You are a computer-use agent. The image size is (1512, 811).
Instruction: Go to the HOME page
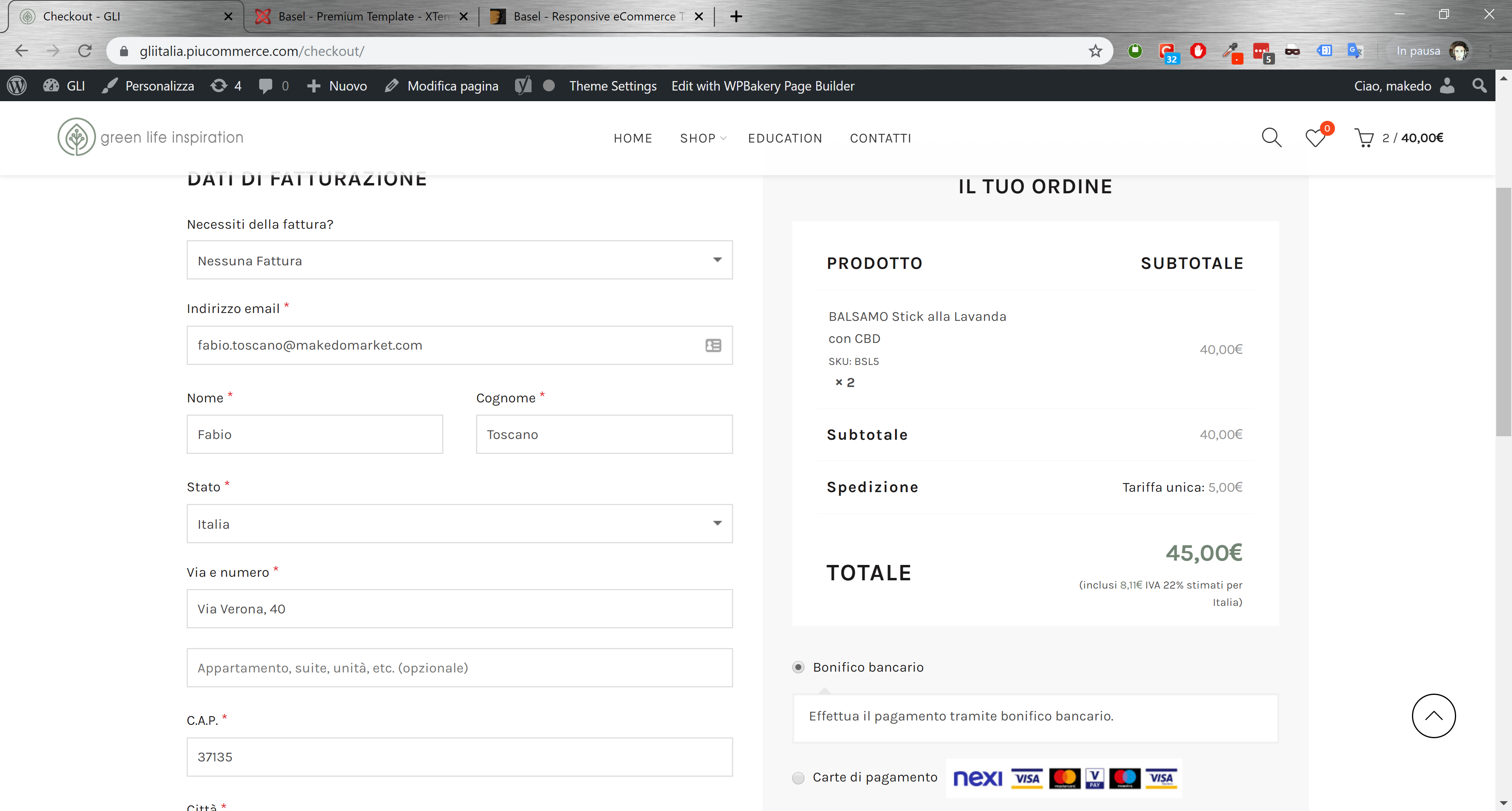pyautogui.click(x=633, y=138)
